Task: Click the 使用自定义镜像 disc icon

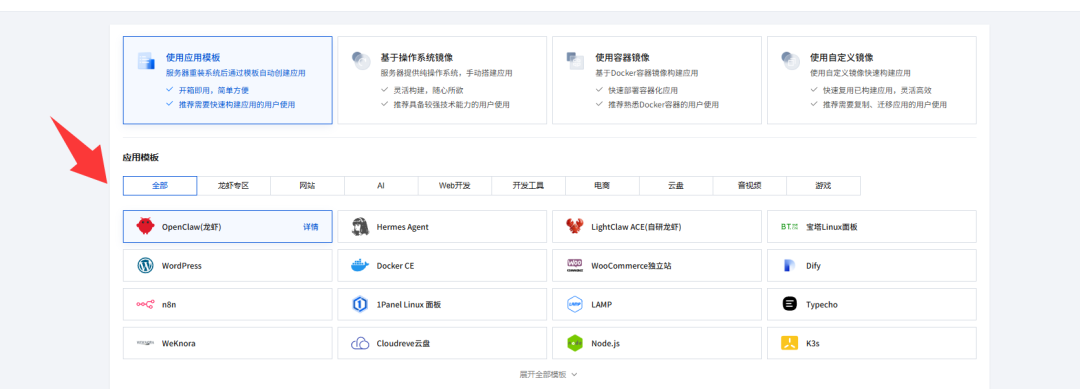Action: tap(790, 61)
